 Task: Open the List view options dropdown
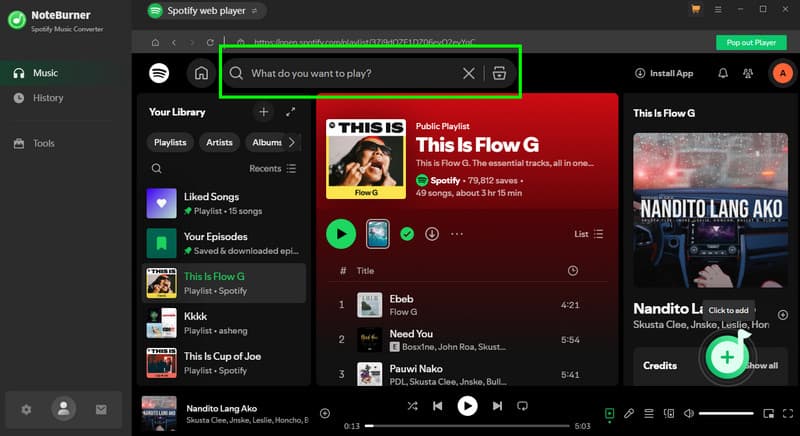[588, 234]
